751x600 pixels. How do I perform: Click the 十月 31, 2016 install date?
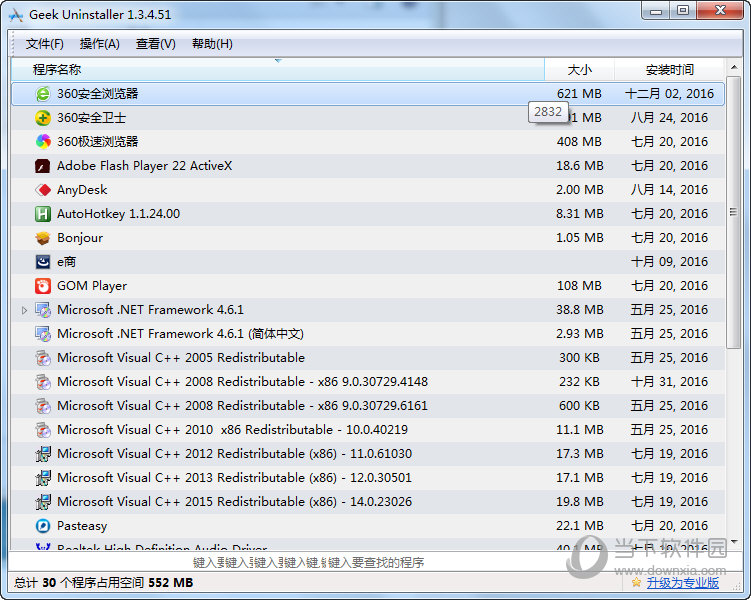(670, 382)
